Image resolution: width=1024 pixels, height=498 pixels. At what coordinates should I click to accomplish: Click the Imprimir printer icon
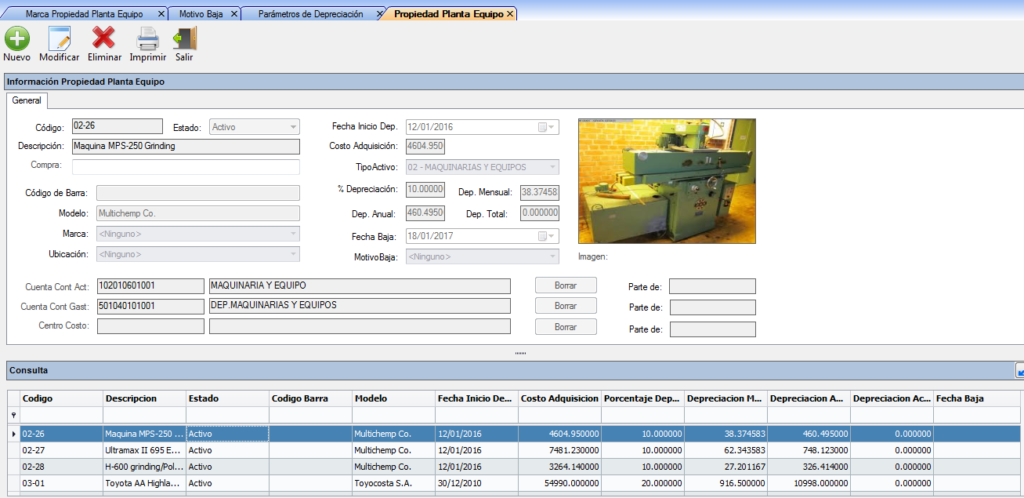coord(147,39)
